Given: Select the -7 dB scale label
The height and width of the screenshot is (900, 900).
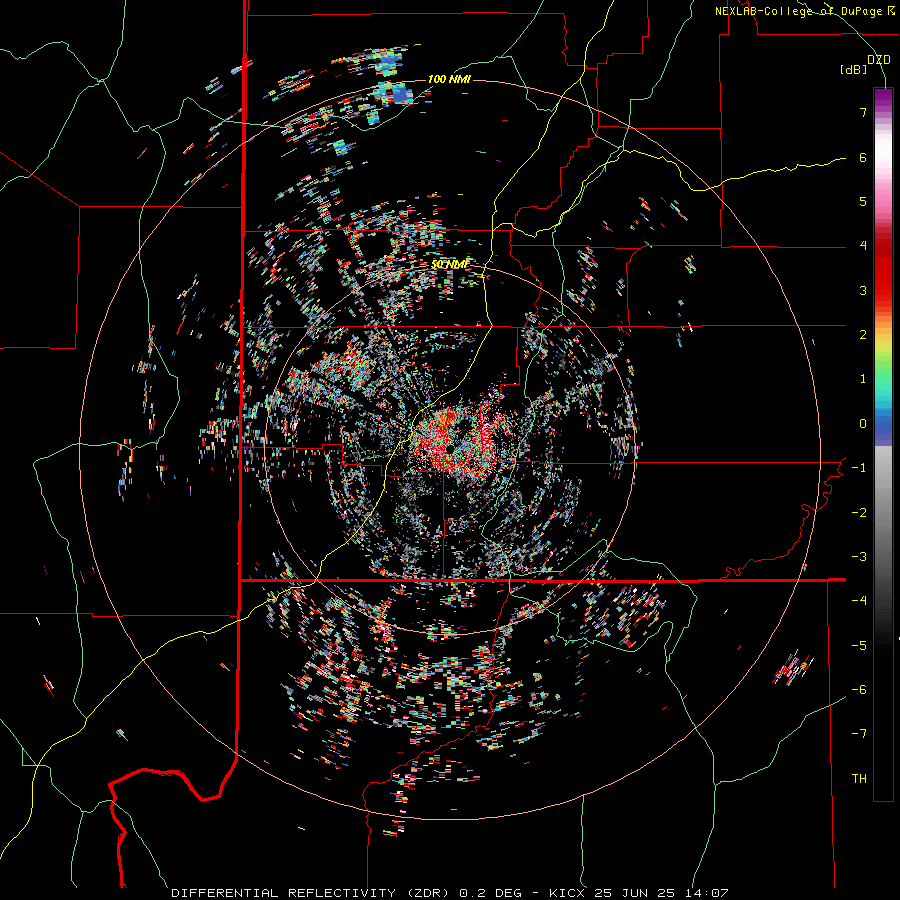Looking at the screenshot, I should [x=859, y=734].
